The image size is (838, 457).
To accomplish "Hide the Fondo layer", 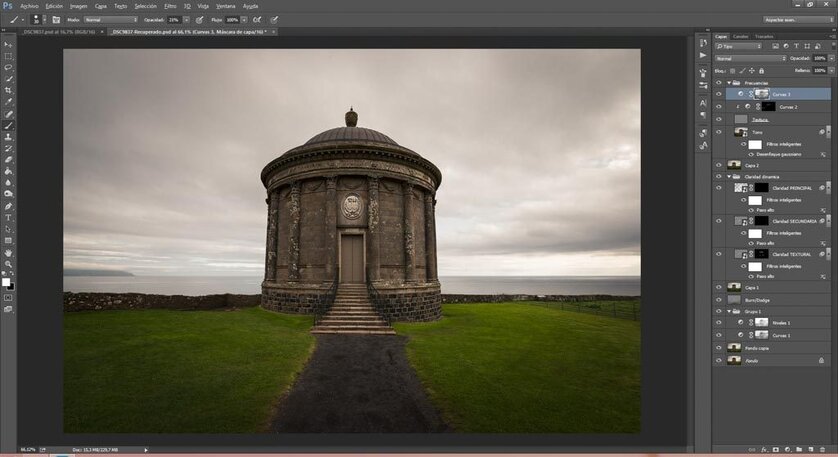I will tap(719, 359).
